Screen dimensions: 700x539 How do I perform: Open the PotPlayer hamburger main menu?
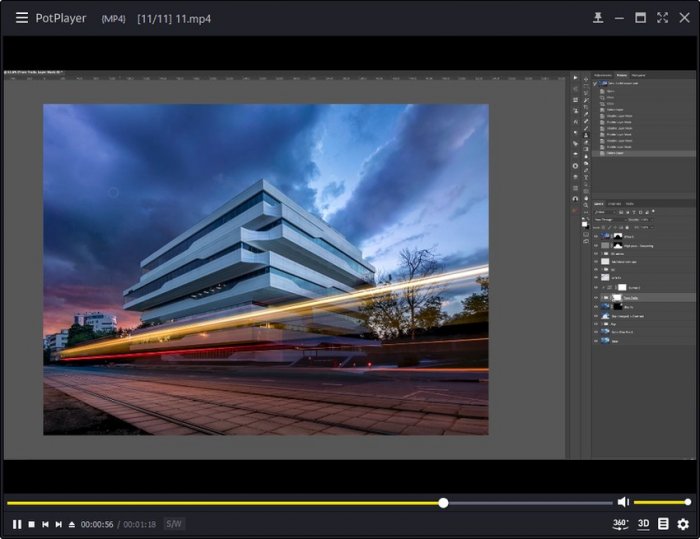point(22,18)
